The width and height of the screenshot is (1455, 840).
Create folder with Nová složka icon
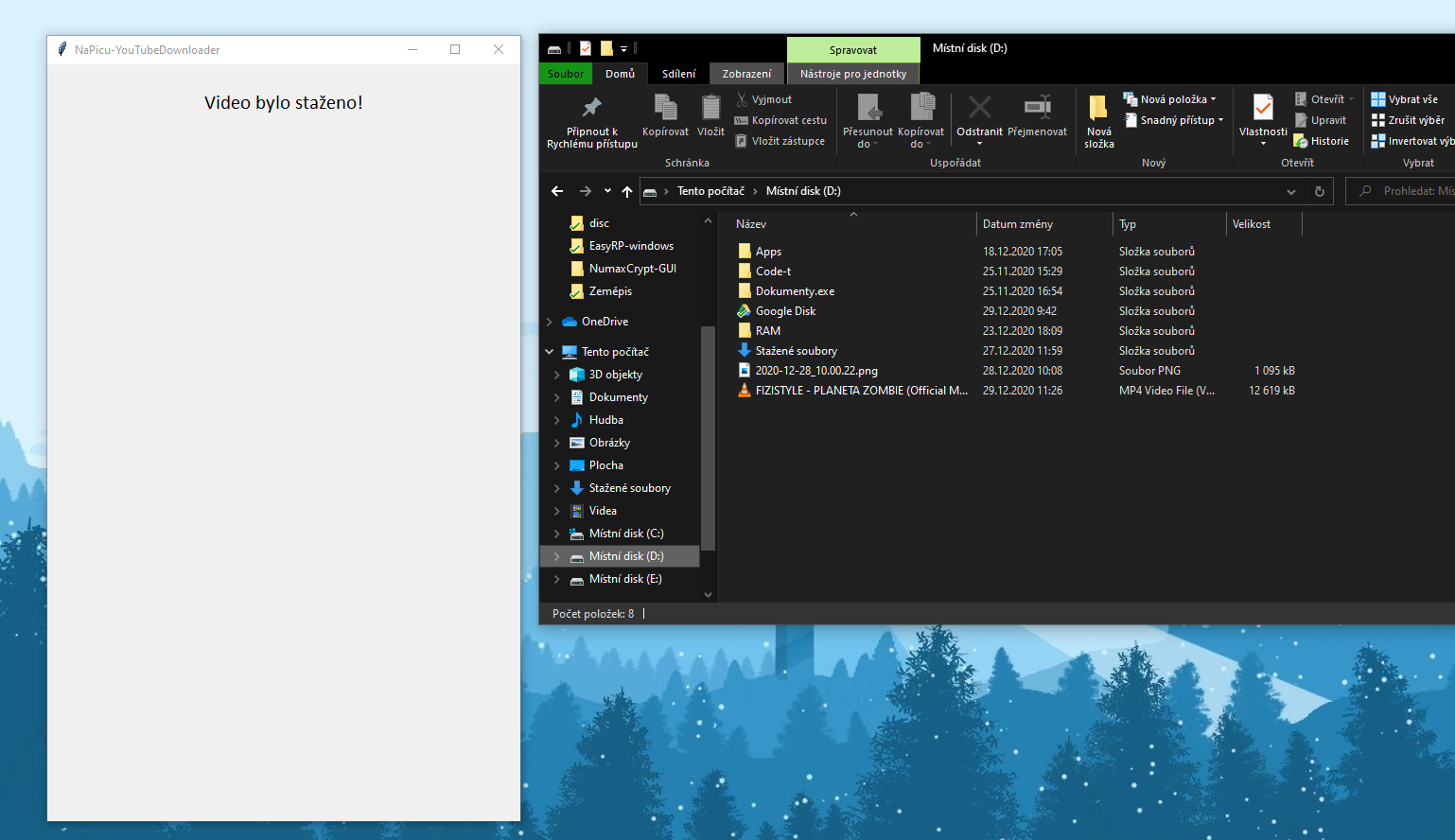1097,112
